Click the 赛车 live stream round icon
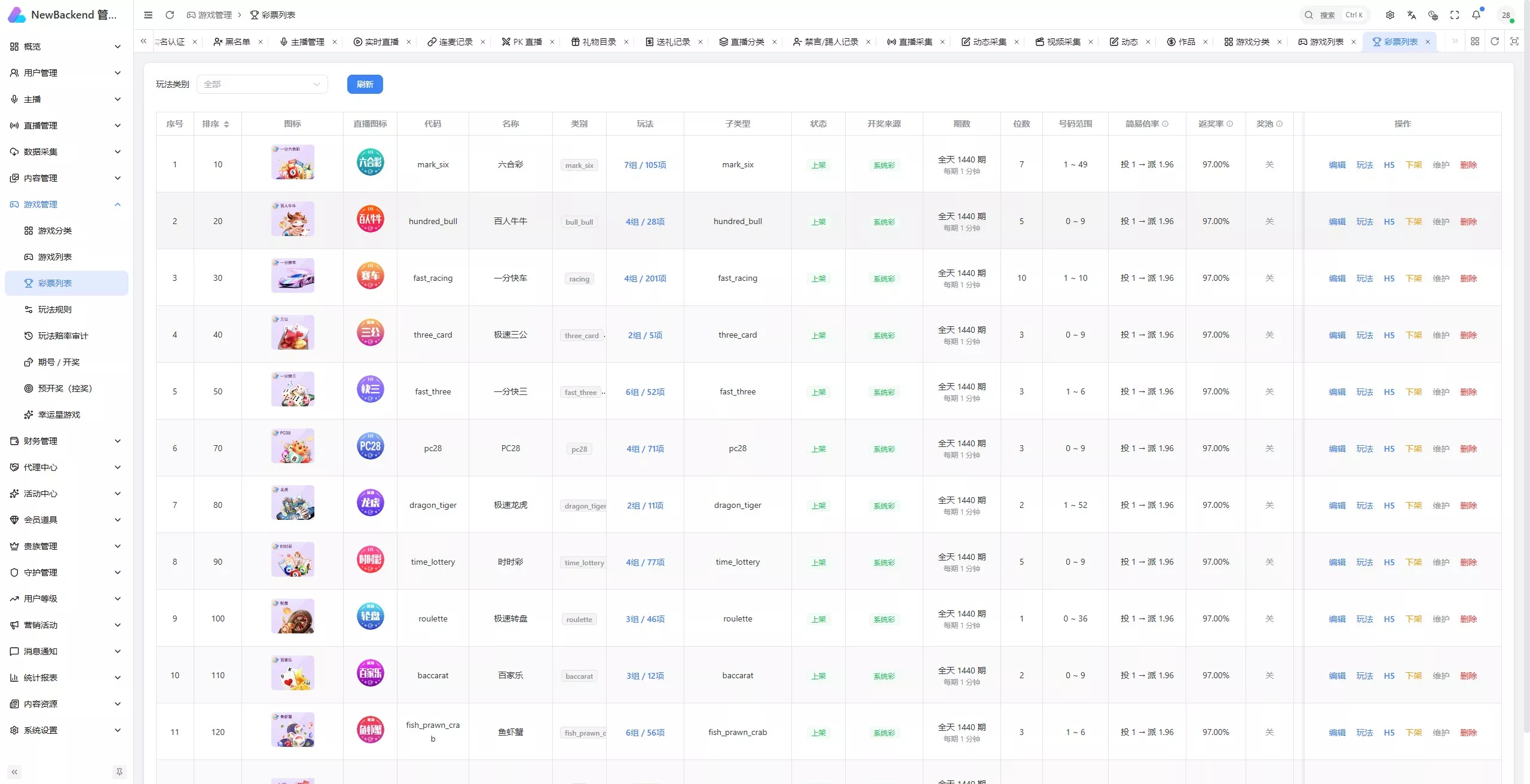This screenshot has height=784, width=1530. pos(370,275)
